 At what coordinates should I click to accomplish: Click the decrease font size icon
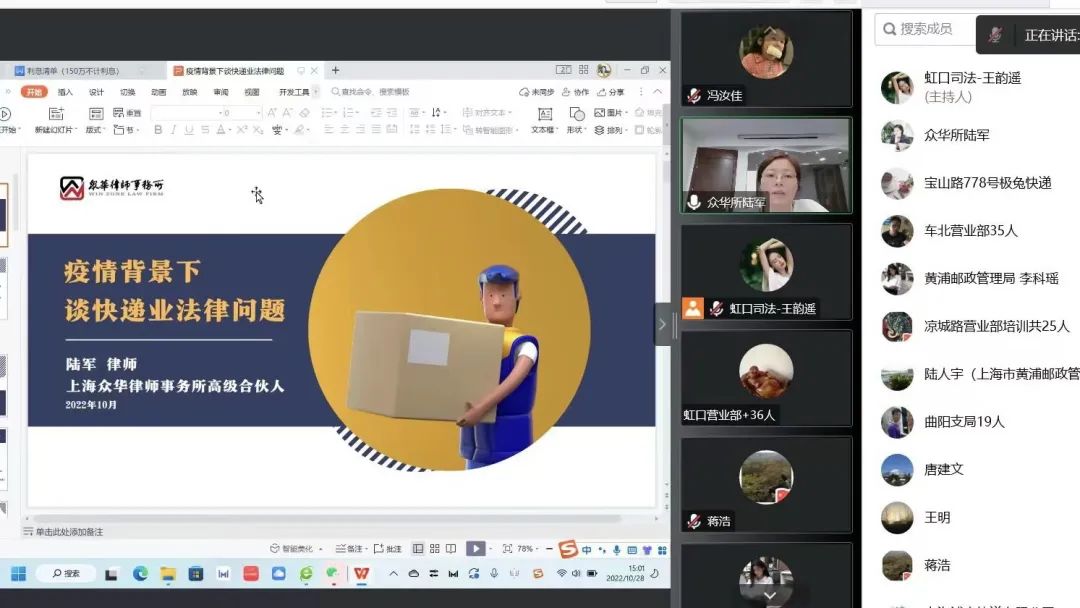(287, 112)
